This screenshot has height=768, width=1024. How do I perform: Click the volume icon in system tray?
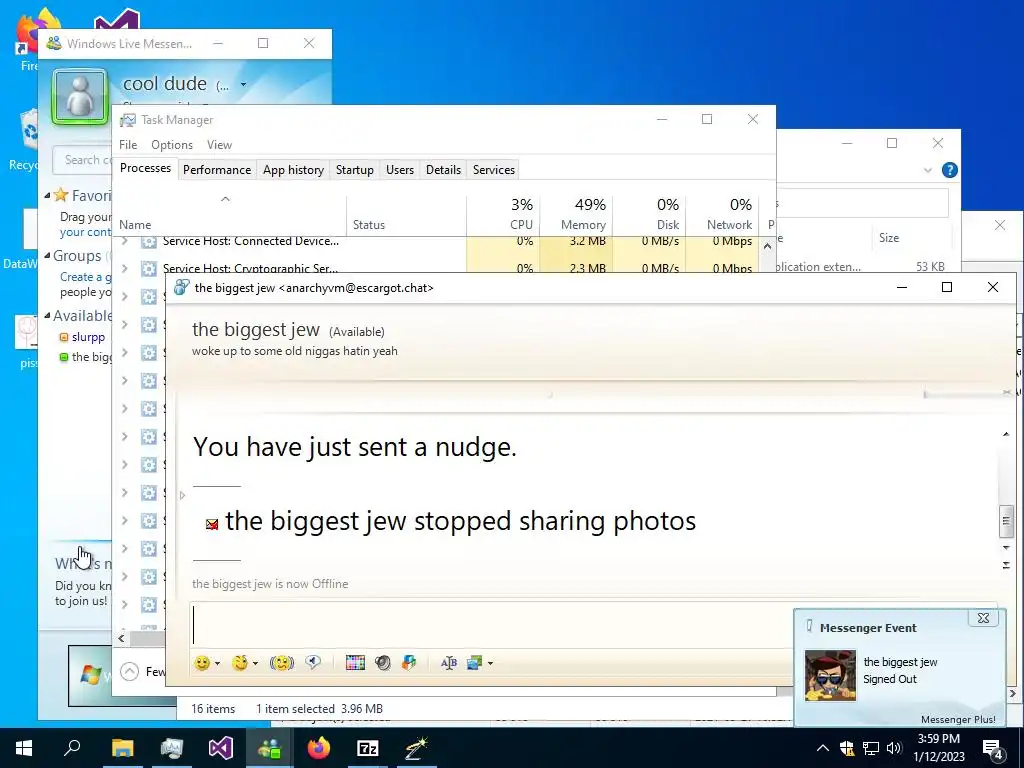[x=894, y=748]
